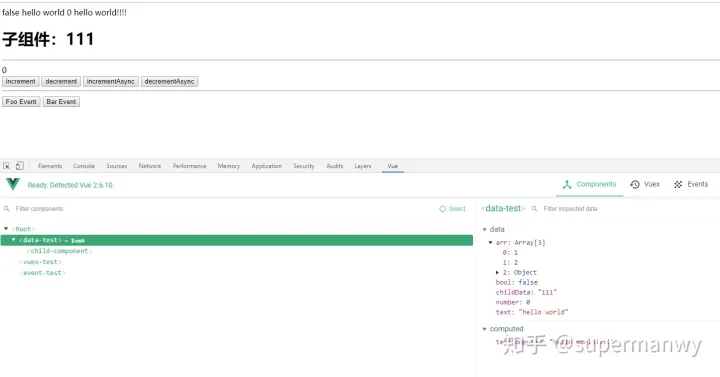
Task: Click the inspect element cursor icon
Action: [x=6, y=166]
